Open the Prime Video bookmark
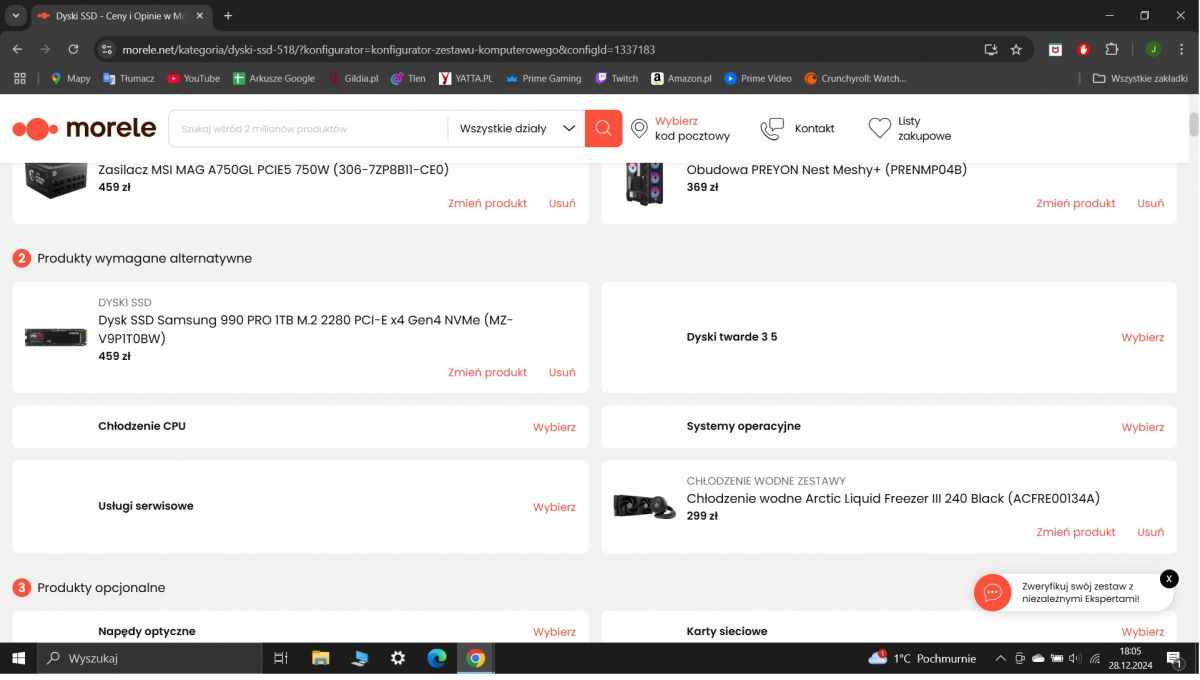 click(758, 78)
